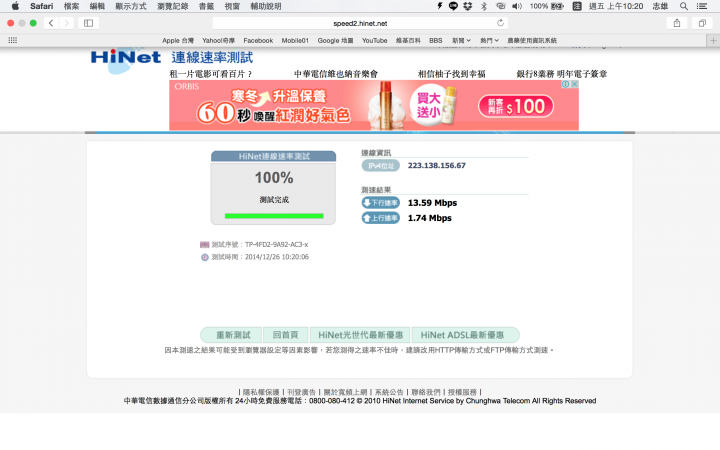Image resolution: width=720 pixels, height=450 pixels.
Task: Open the 瀏覽記錄 menu
Action: [x=173, y=6]
